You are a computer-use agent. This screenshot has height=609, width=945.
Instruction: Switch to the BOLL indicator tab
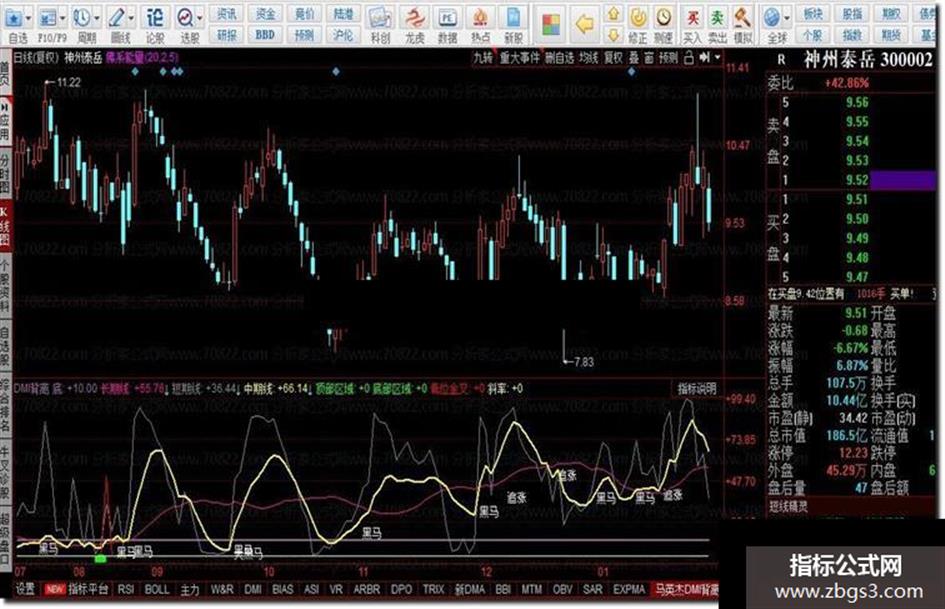point(157,589)
